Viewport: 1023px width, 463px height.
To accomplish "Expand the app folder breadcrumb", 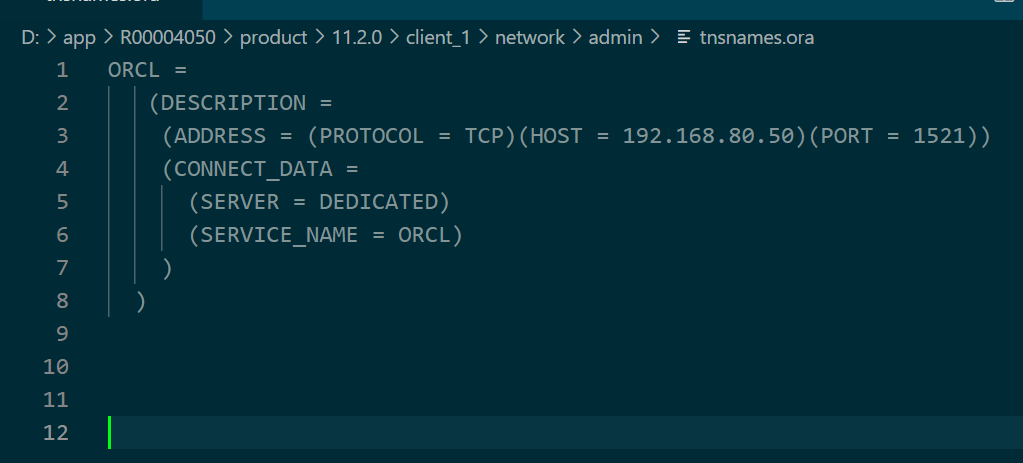I will [80, 38].
